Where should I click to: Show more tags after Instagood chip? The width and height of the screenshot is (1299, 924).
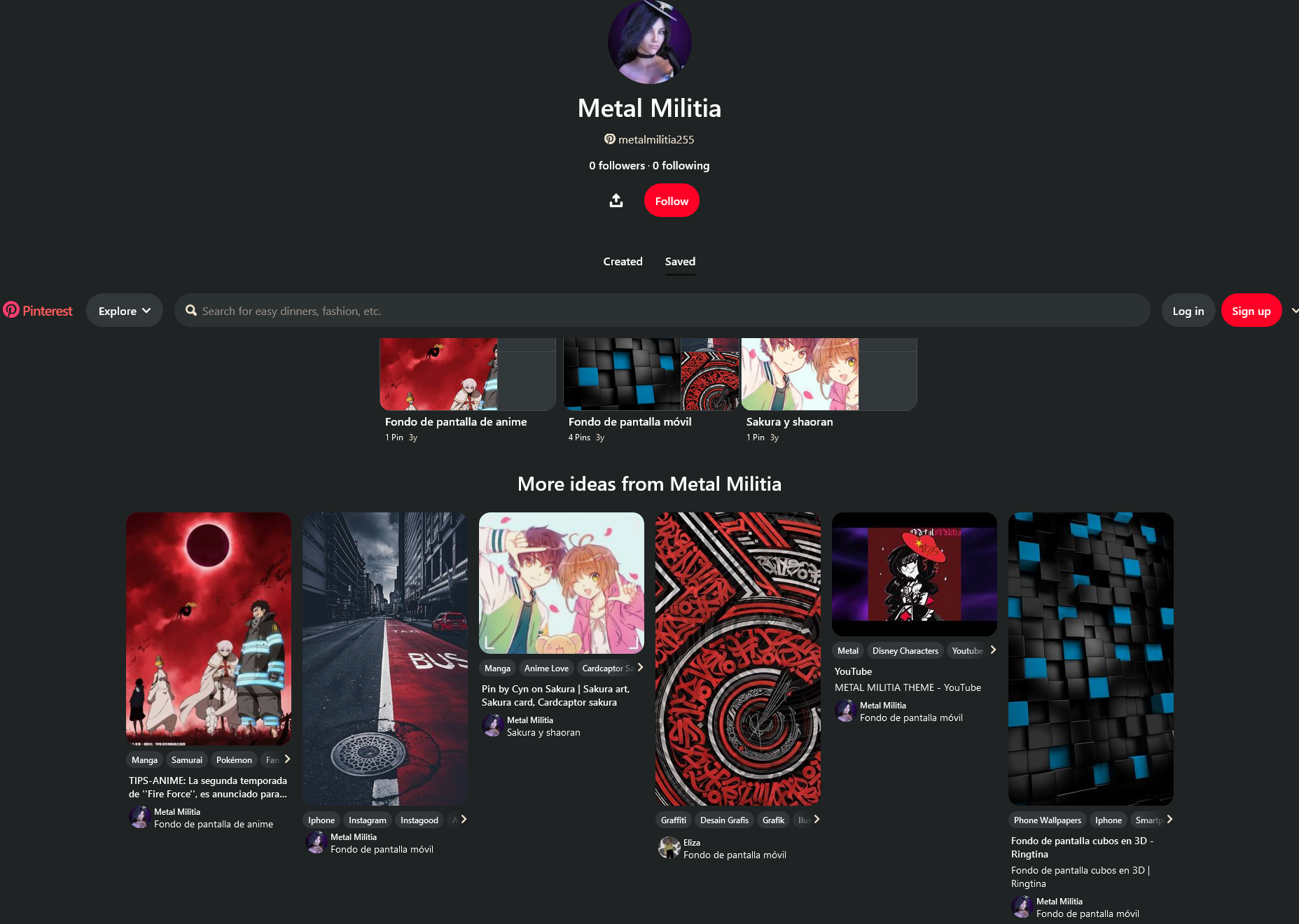pos(464,820)
